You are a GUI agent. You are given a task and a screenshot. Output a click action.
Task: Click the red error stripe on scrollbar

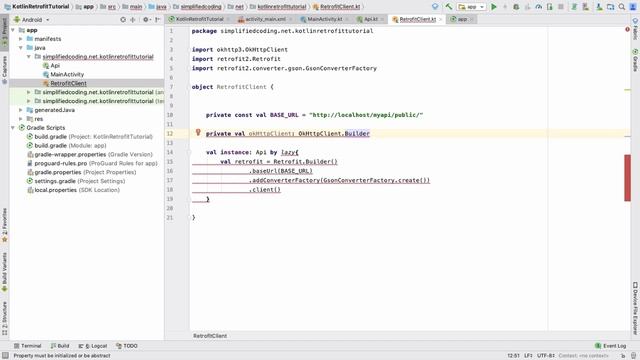click(627, 178)
